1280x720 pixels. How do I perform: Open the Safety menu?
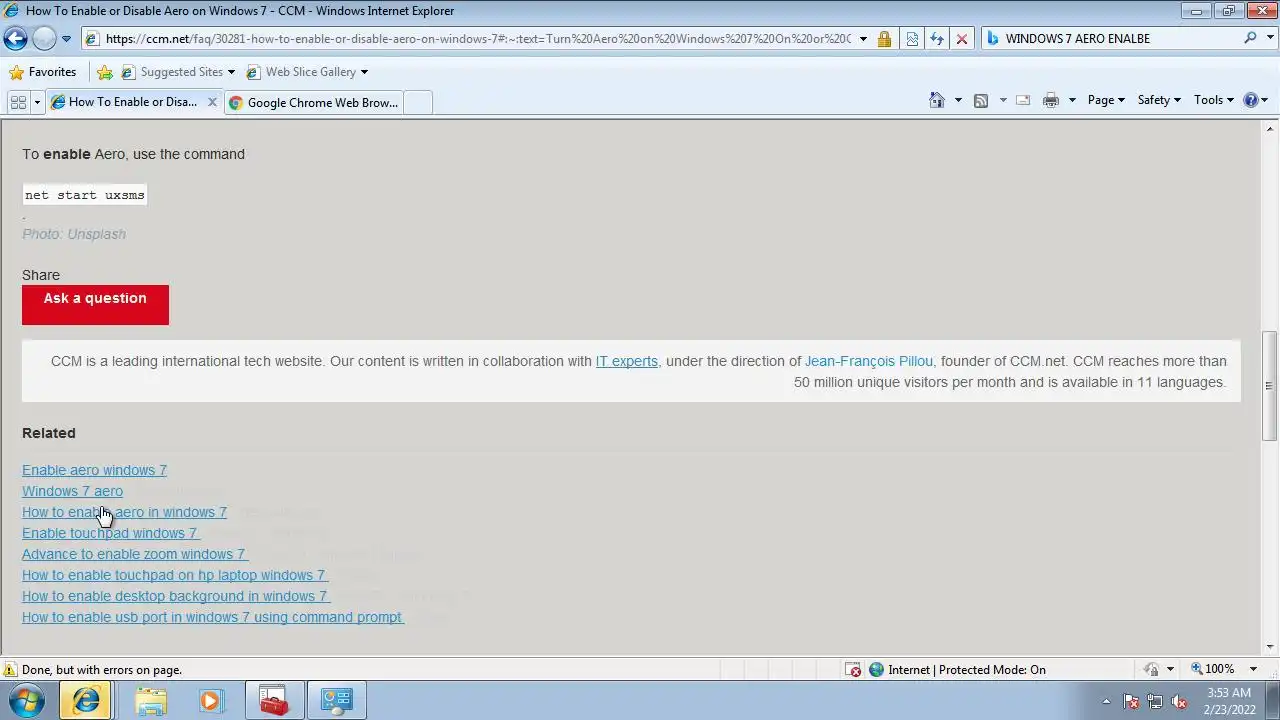click(1159, 100)
